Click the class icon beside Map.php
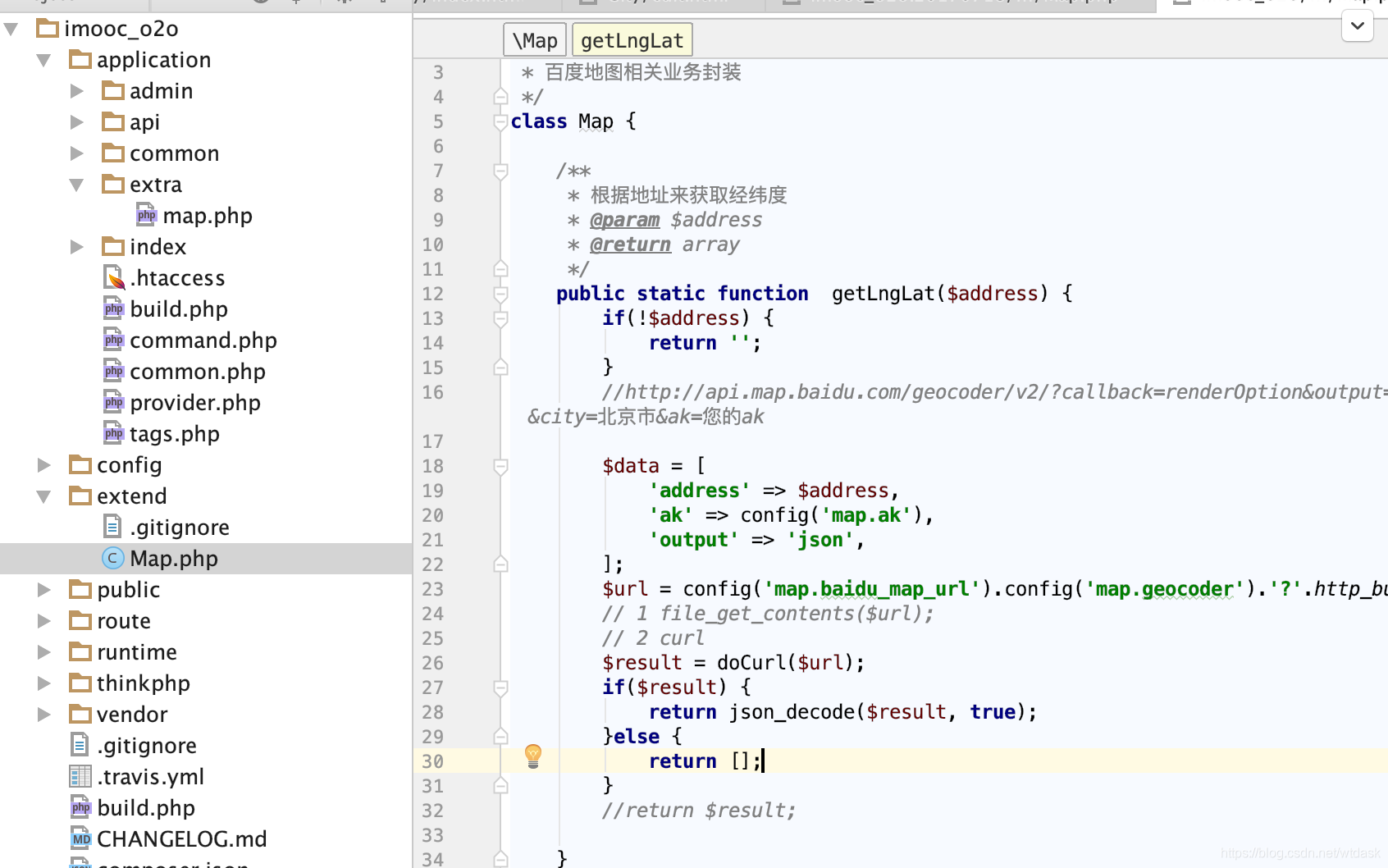The height and width of the screenshot is (868, 1388). (x=113, y=559)
